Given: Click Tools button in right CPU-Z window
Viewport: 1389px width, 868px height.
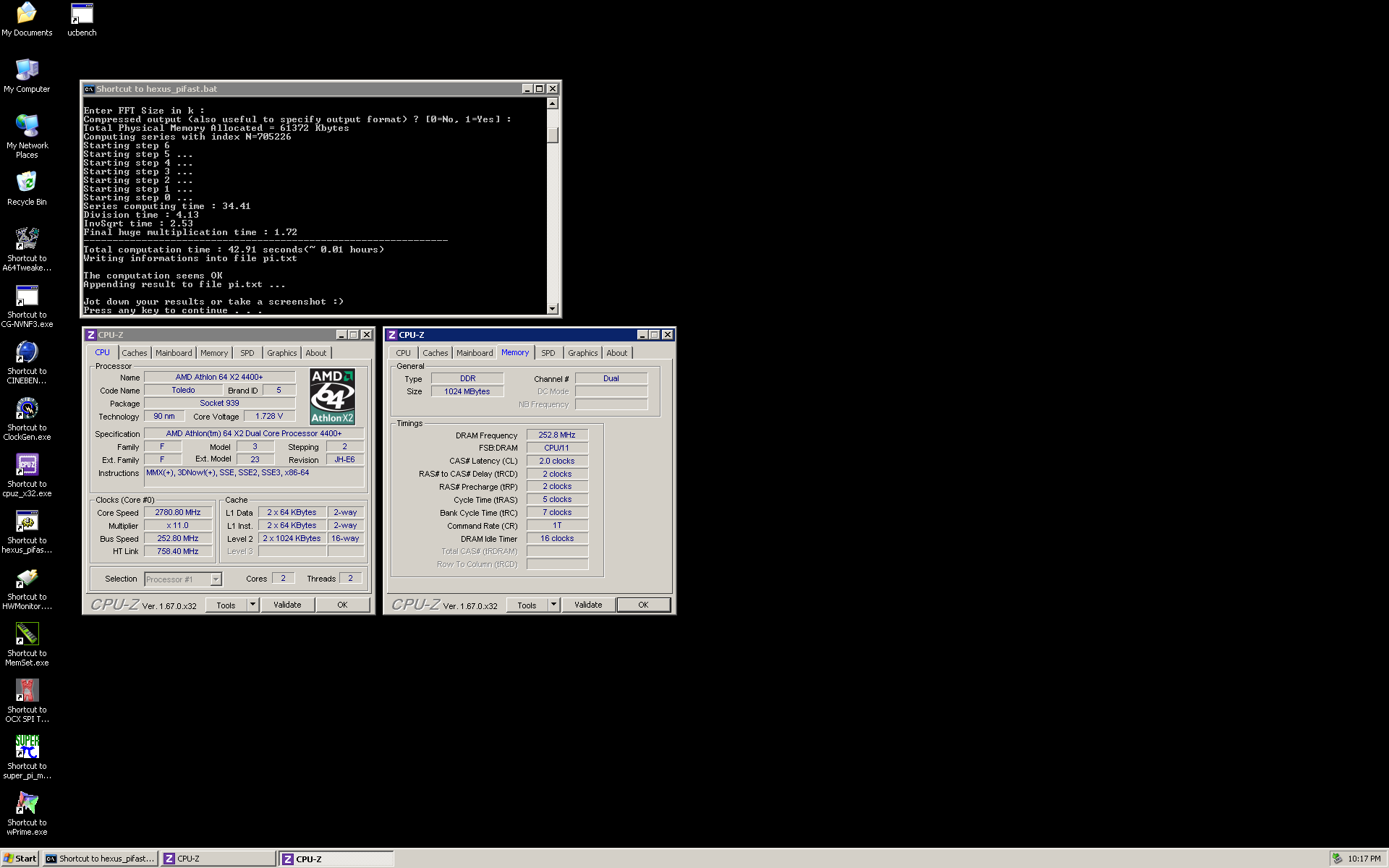Looking at the screenshot, I should click(527, 605).
